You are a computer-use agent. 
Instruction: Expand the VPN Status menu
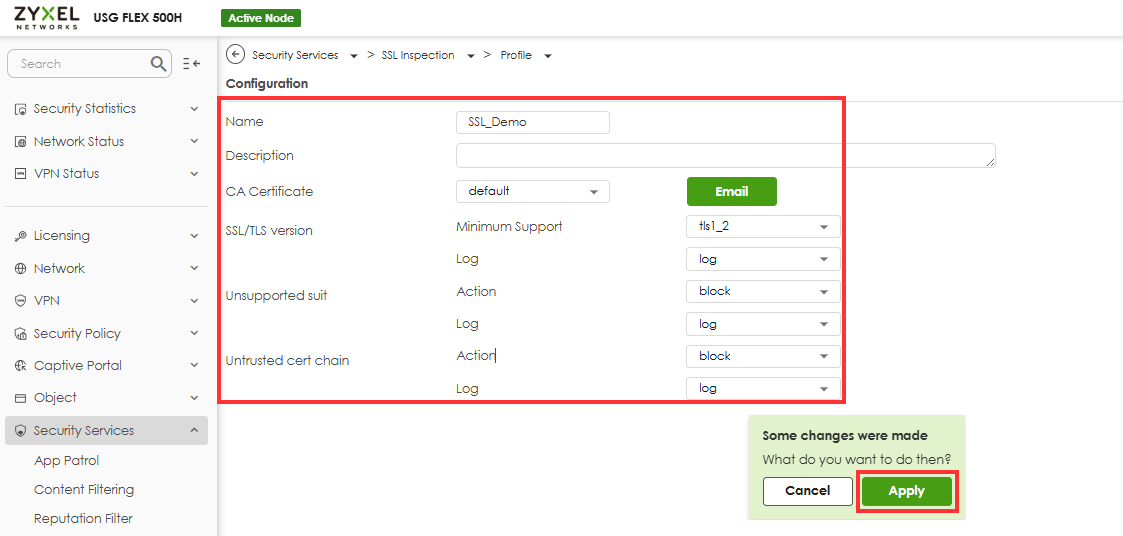pyautogui.click(x=194, y=174)
